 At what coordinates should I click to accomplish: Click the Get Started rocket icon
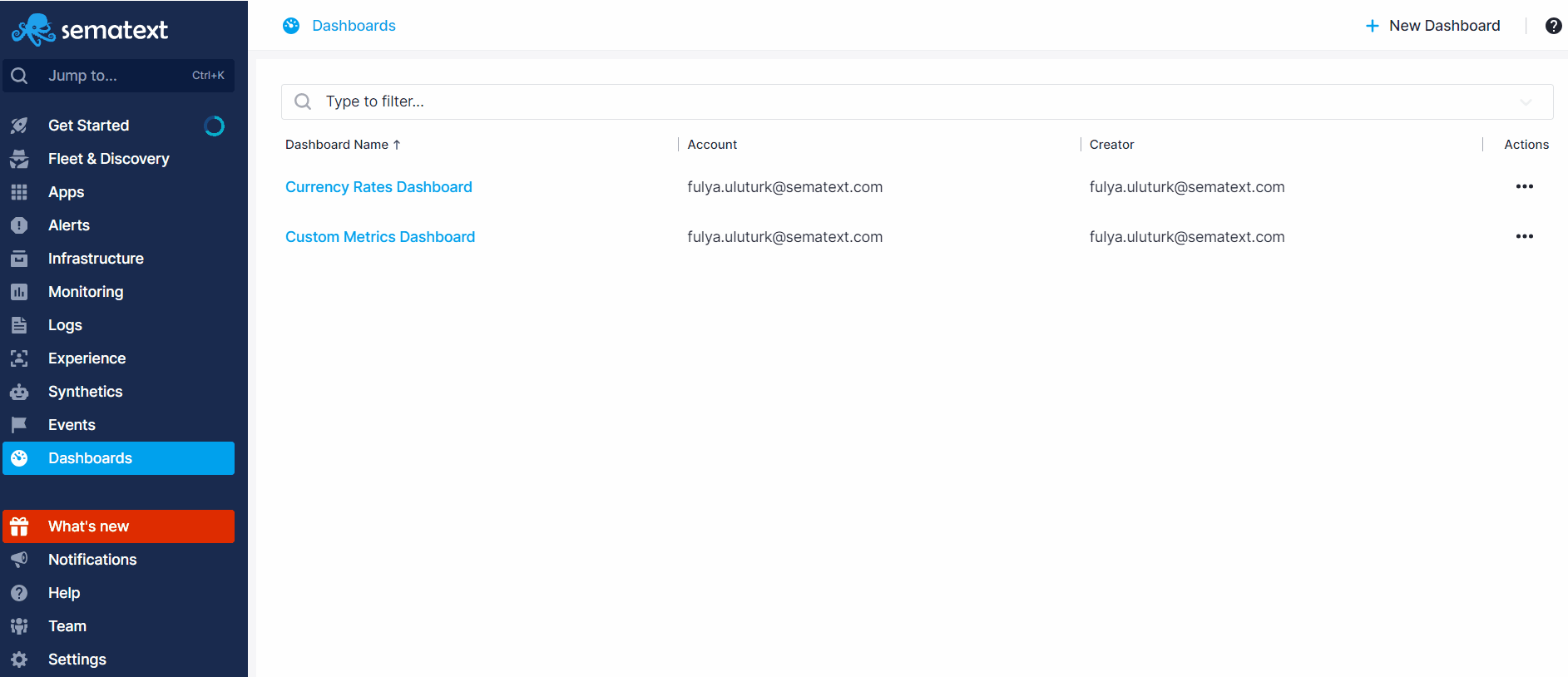click(x=19, y=126)
